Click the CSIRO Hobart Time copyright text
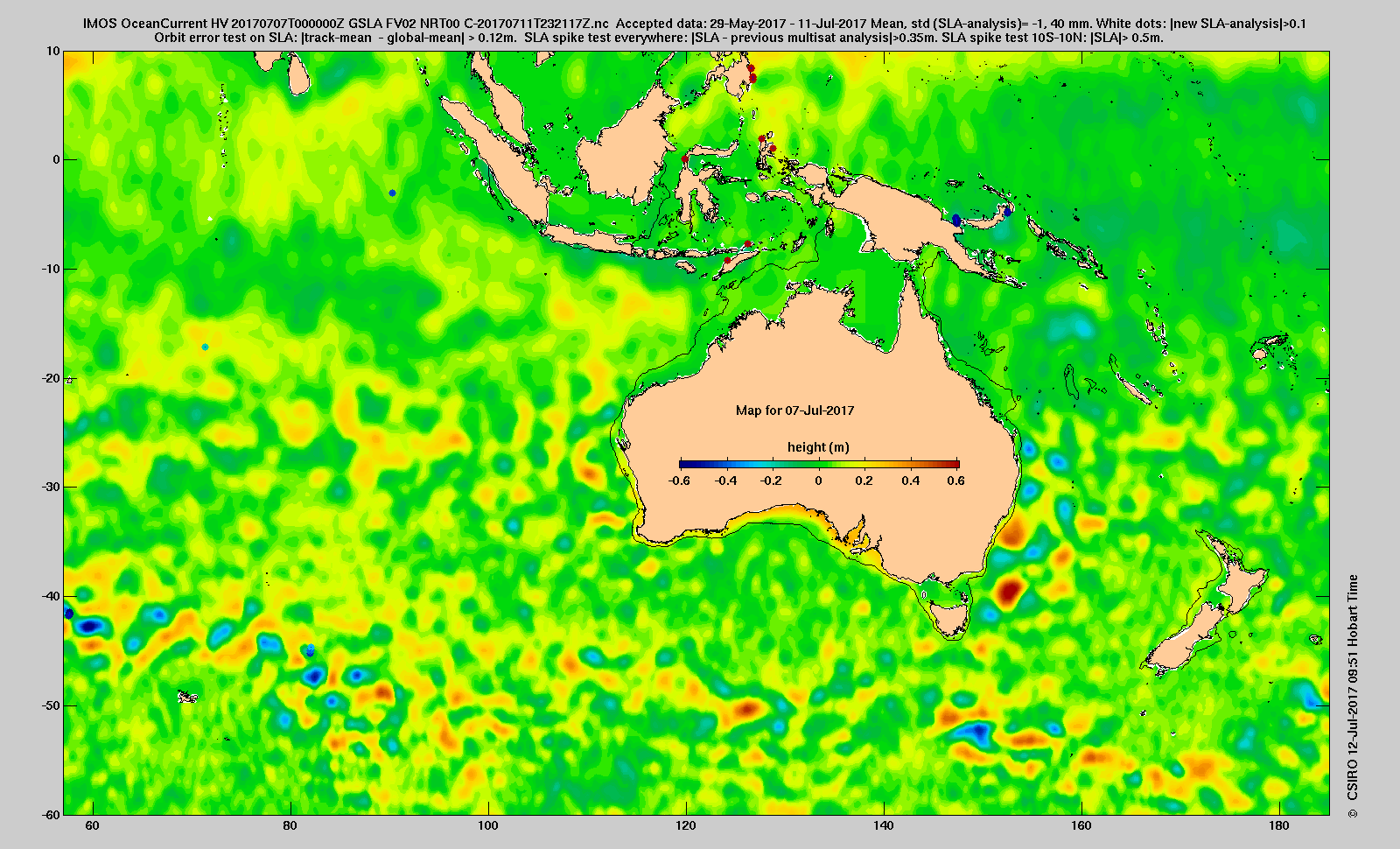 click(1353, 695)
